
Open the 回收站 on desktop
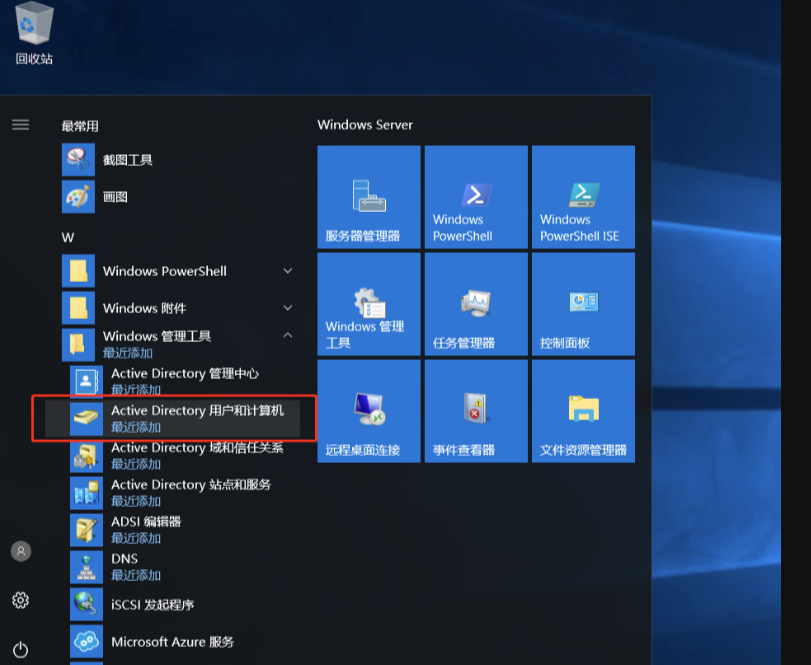[x=34, y=32]
